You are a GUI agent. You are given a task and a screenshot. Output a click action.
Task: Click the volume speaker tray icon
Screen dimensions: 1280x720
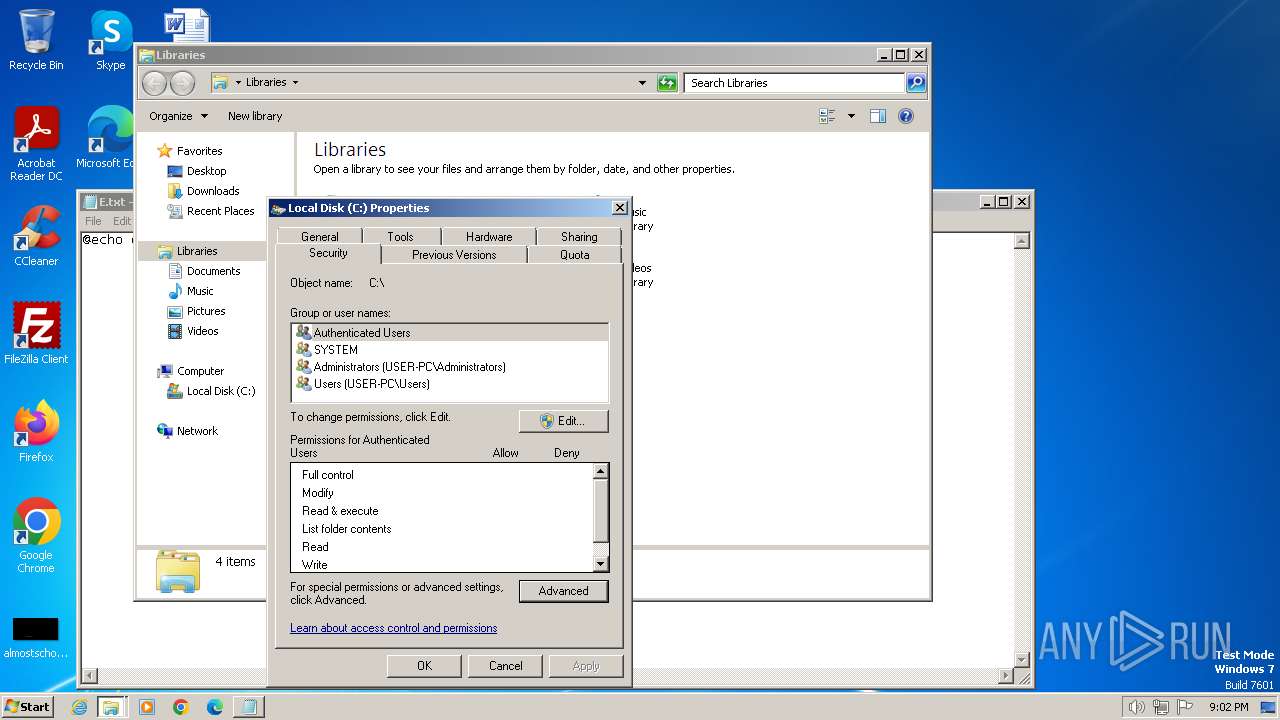pyautogui.click(x=1136, y=707)
